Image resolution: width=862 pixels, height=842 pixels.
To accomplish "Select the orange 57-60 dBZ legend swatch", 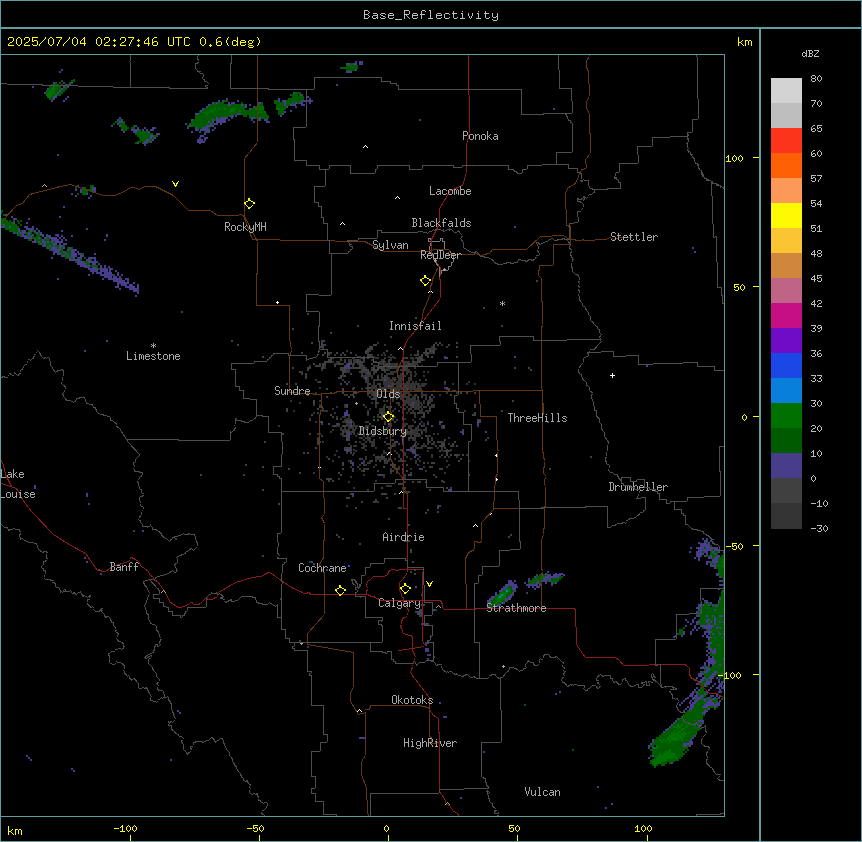I will (x=786, y=165).
